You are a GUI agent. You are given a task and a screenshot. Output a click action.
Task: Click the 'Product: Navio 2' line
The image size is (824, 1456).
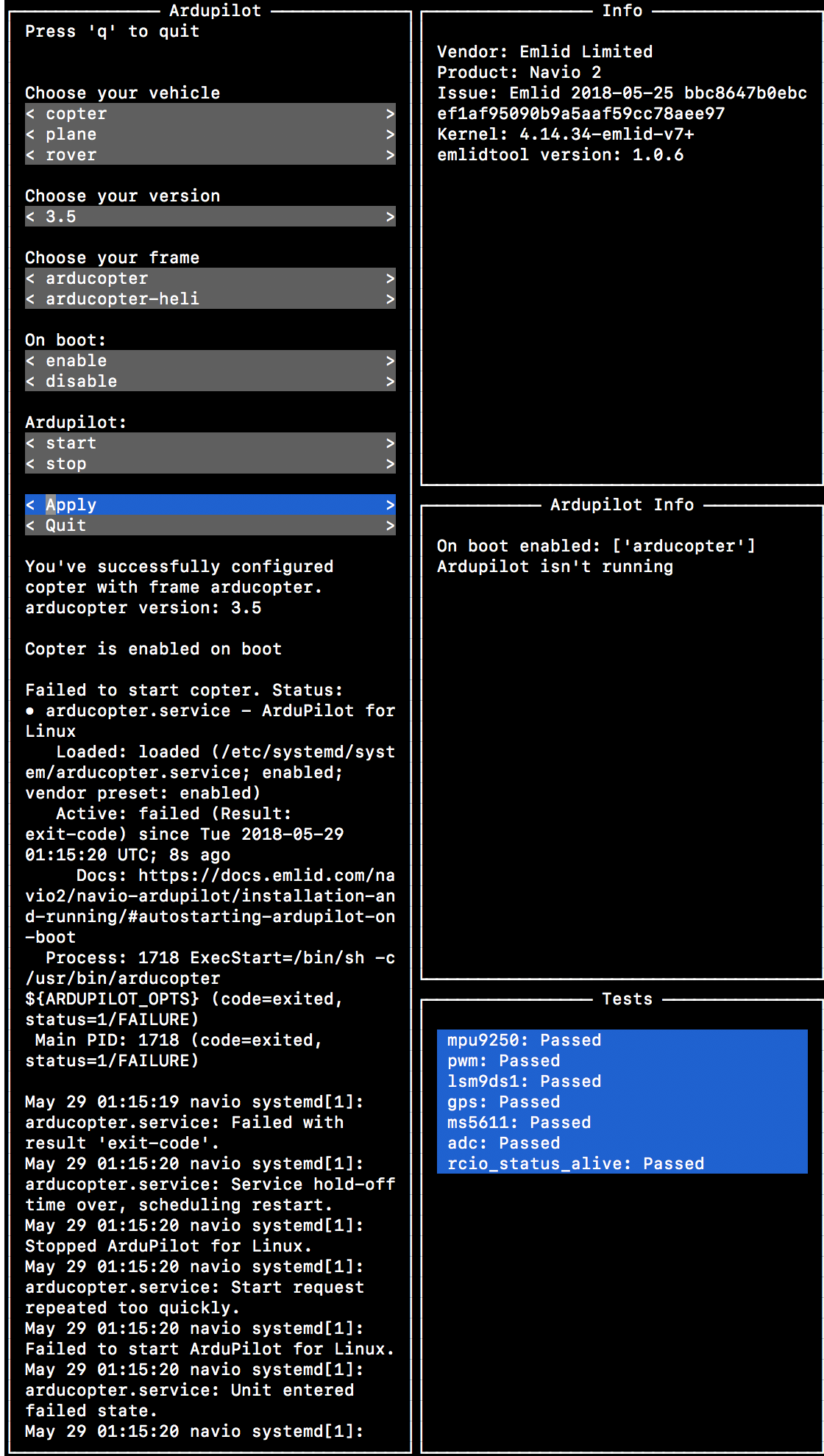click(x=519, y=72)
